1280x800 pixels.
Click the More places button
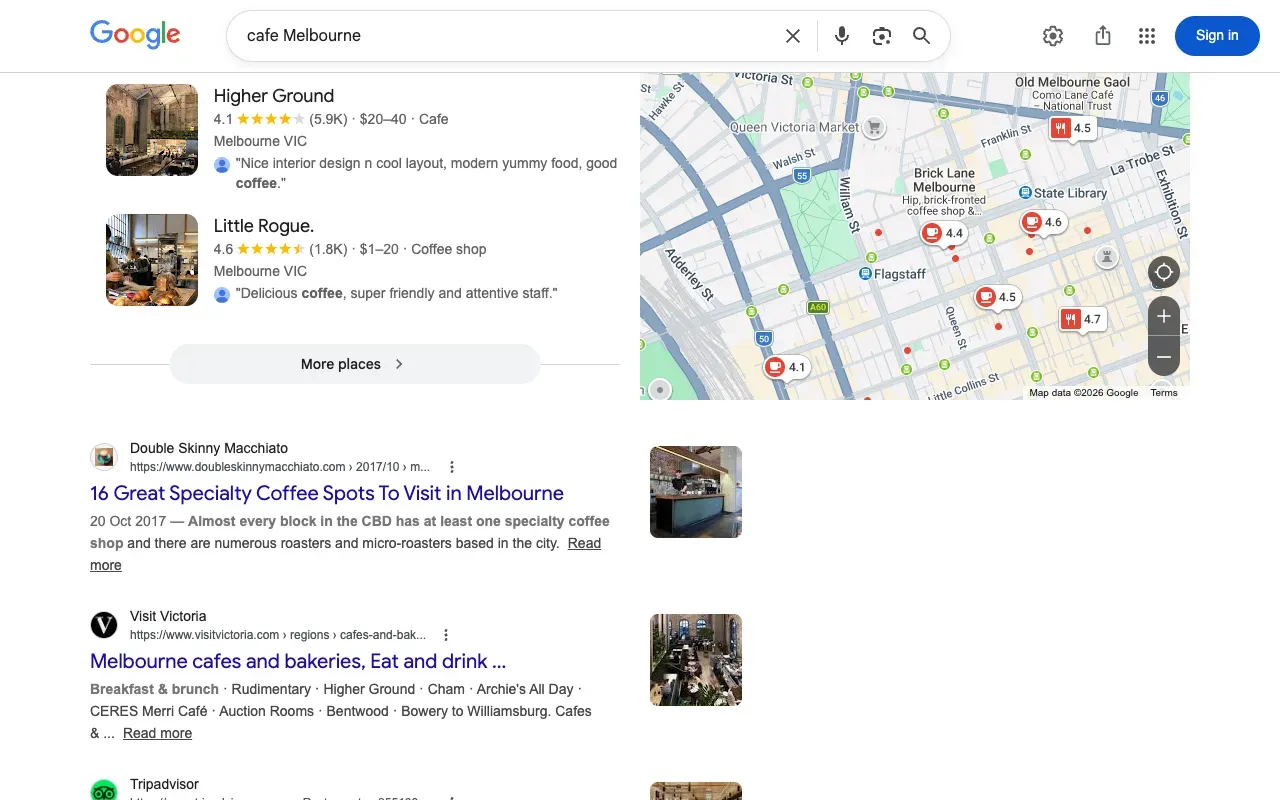[355, 364]
